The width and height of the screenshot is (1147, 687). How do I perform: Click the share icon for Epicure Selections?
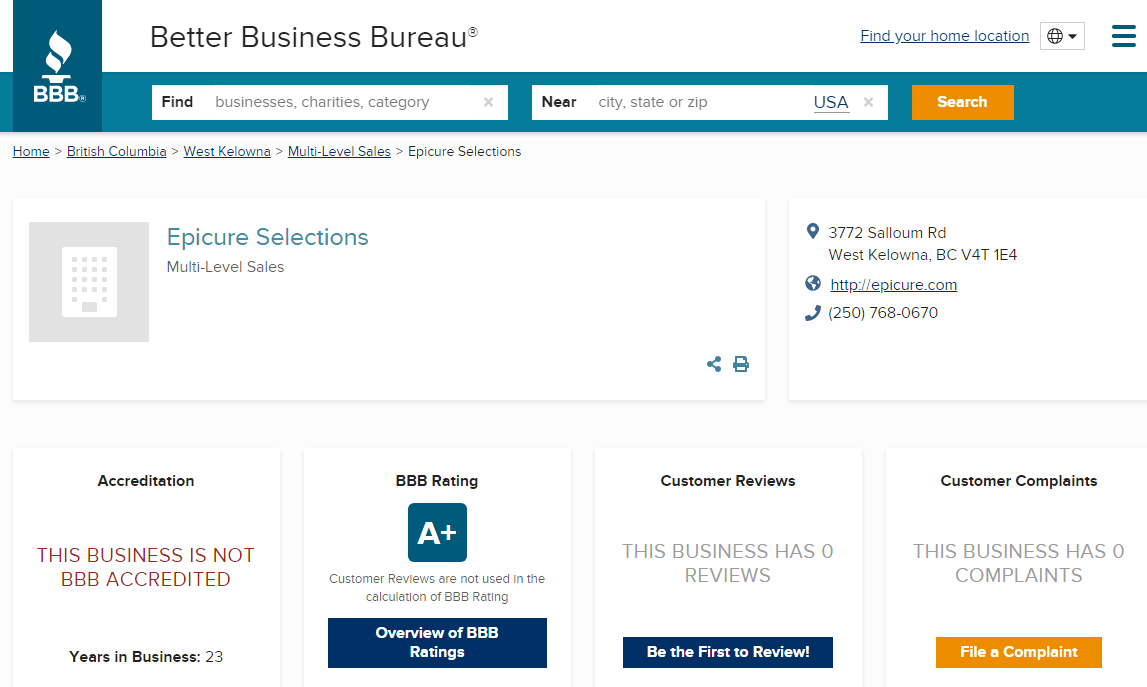714,364
